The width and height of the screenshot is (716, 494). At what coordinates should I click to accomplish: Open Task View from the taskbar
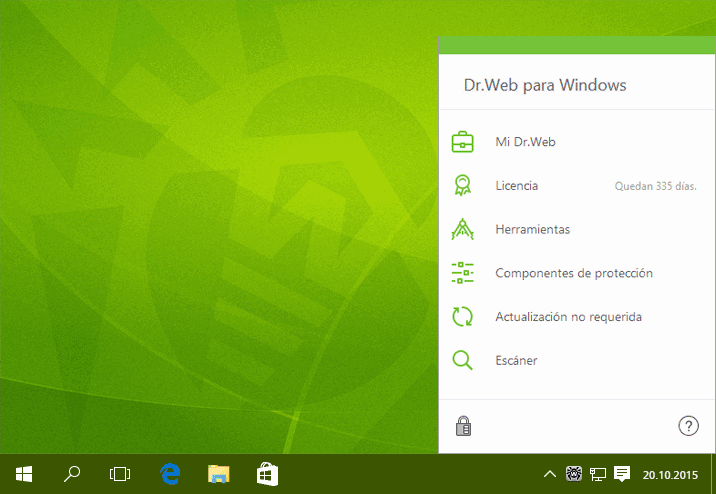(120, 474)
